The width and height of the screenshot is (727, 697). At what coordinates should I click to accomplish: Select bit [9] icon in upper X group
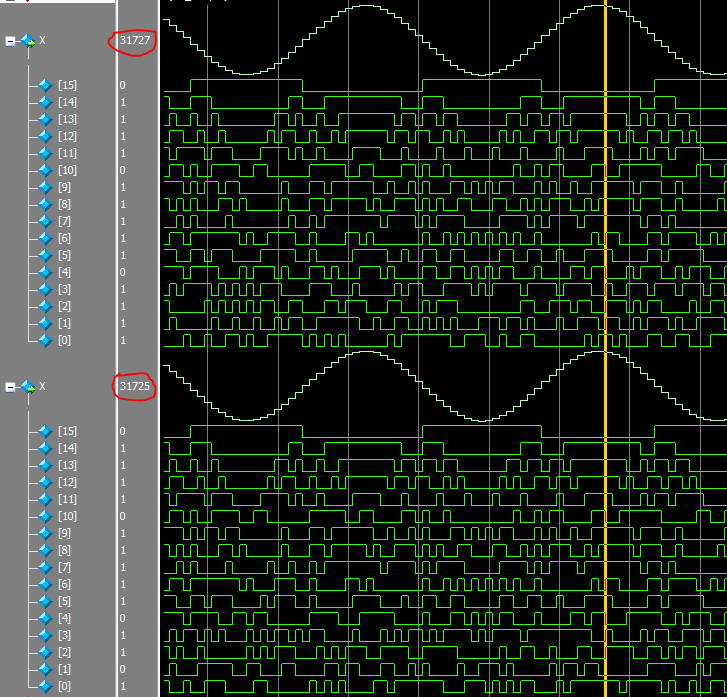tap(45, 187)
